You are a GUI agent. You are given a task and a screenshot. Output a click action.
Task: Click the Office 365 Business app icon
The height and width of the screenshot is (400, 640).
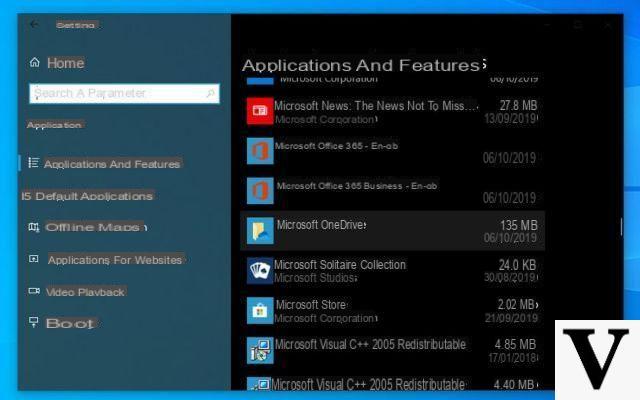(x=260, y=191)
